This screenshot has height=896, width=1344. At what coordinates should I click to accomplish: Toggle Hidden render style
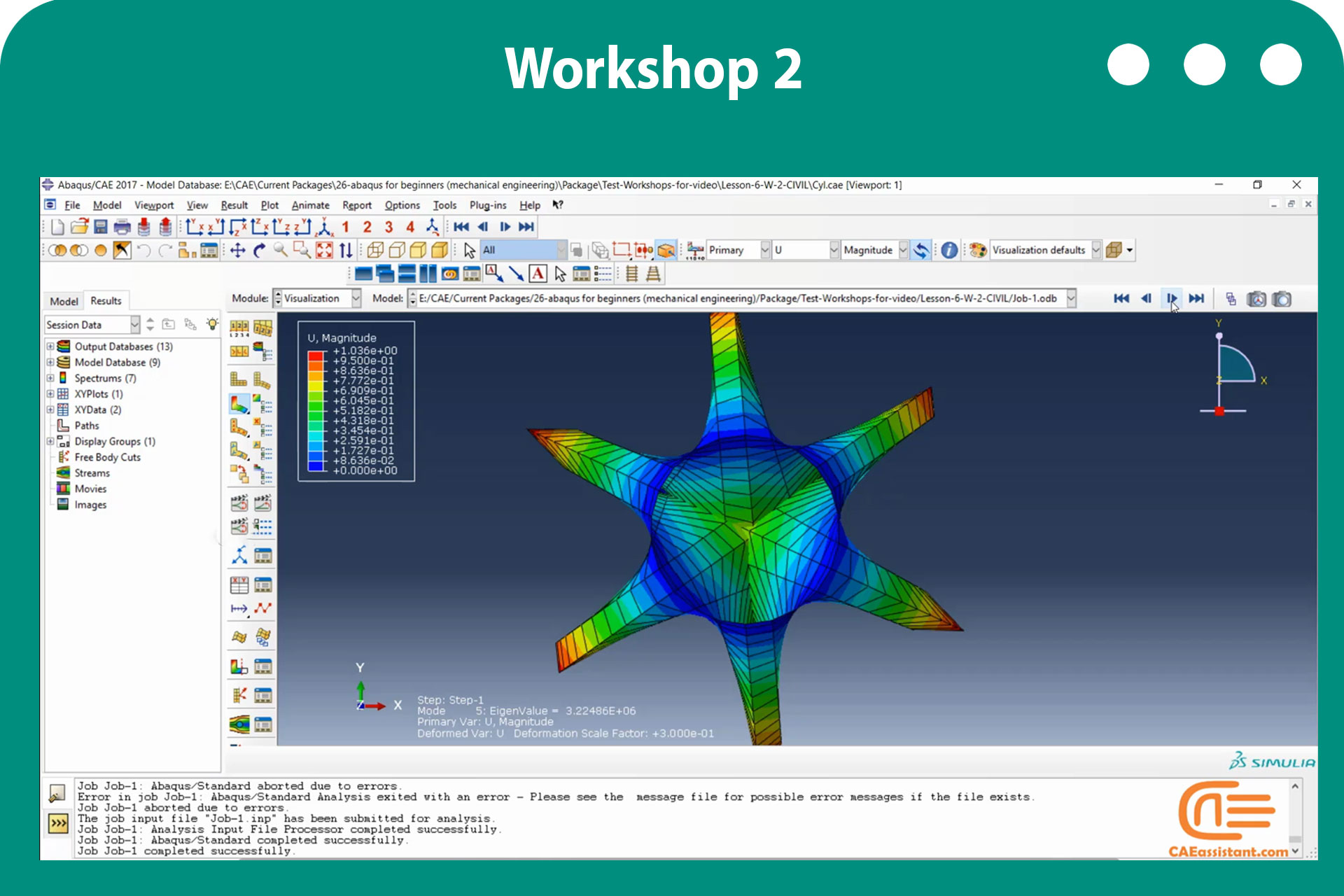tap(397, 250)
